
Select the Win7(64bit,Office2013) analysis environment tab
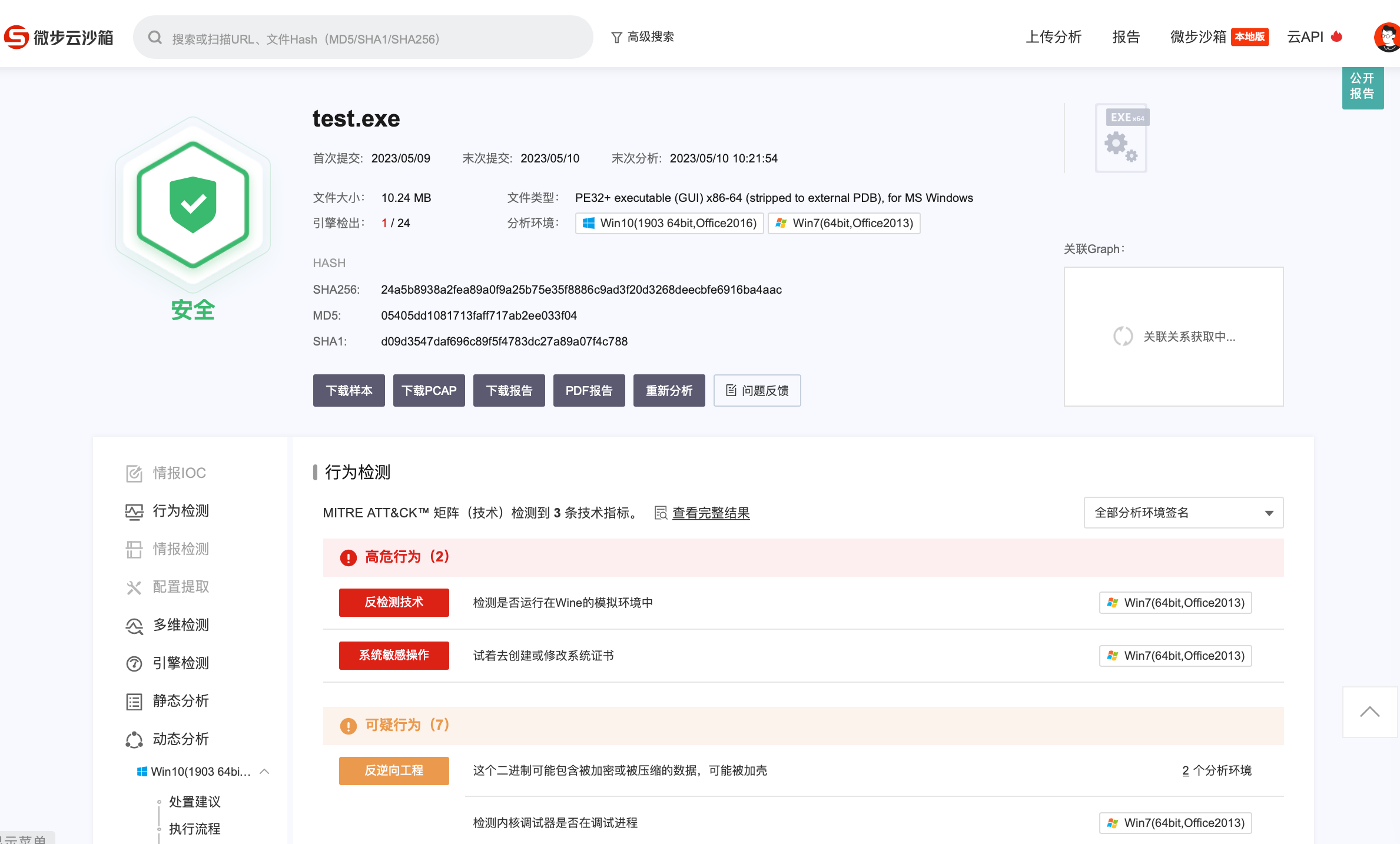844,223
